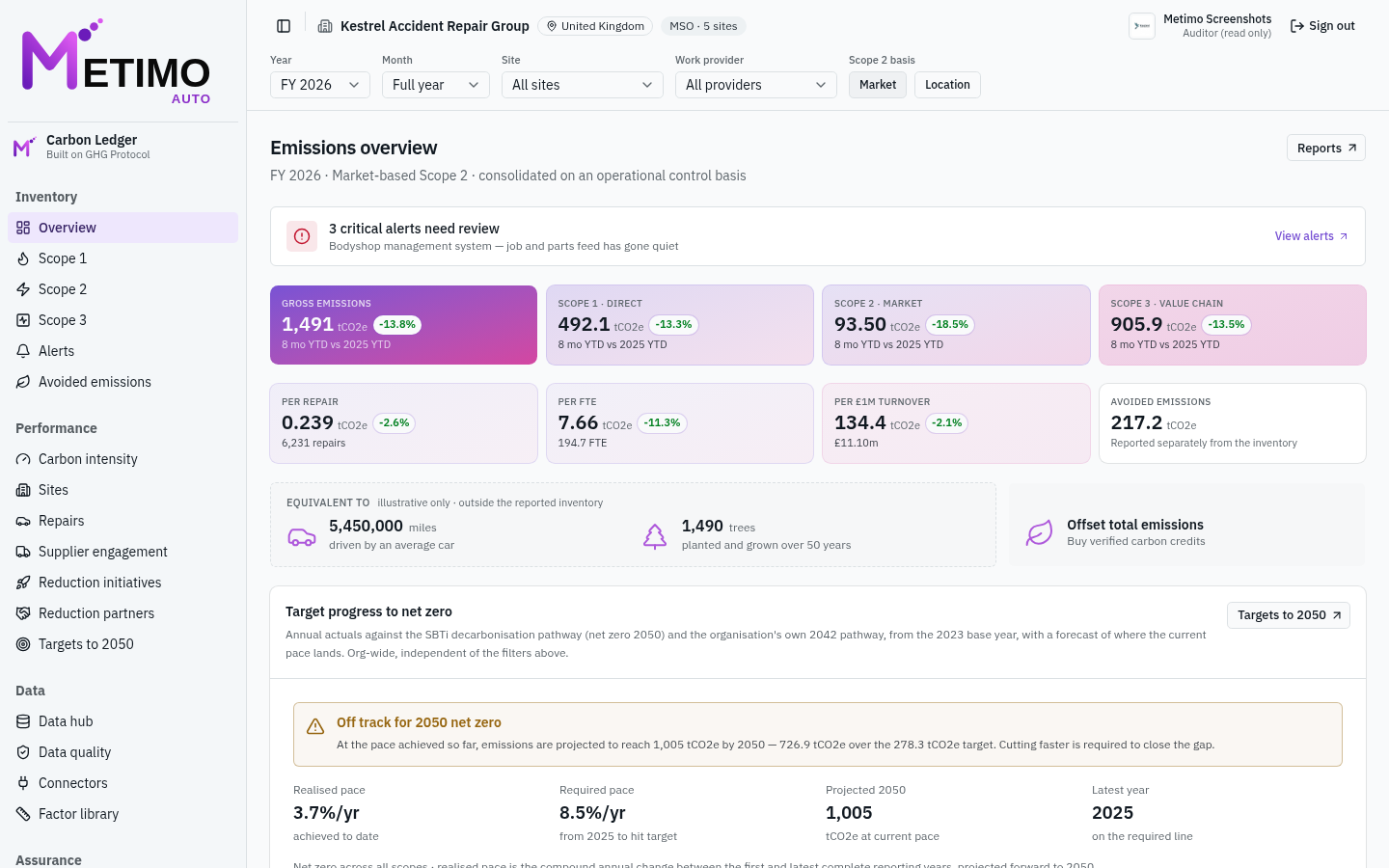Click the critical alerts warning icon
The width and height of the screenshot is (1389, 868).
[302, 236]
